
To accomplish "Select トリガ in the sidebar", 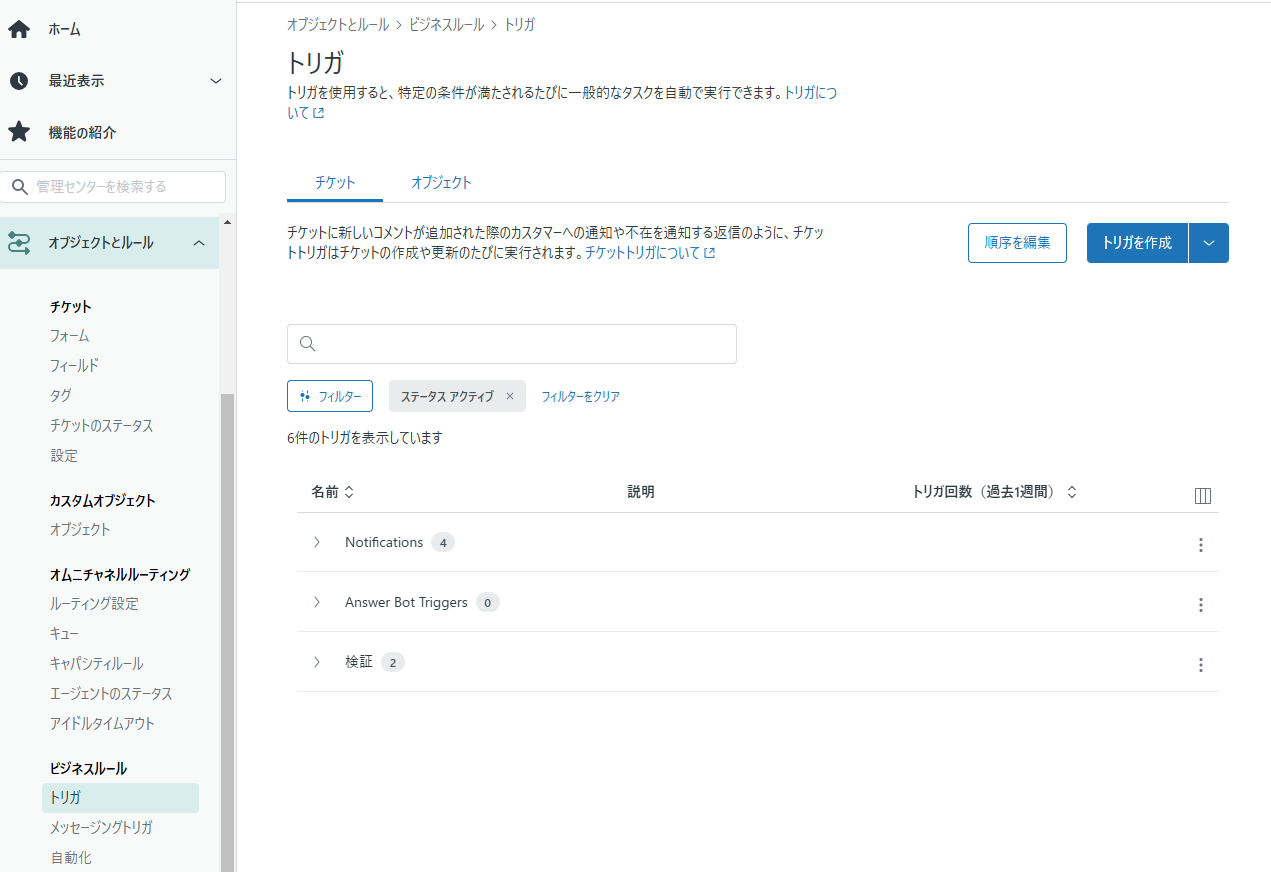I will [x=120, y=798].
